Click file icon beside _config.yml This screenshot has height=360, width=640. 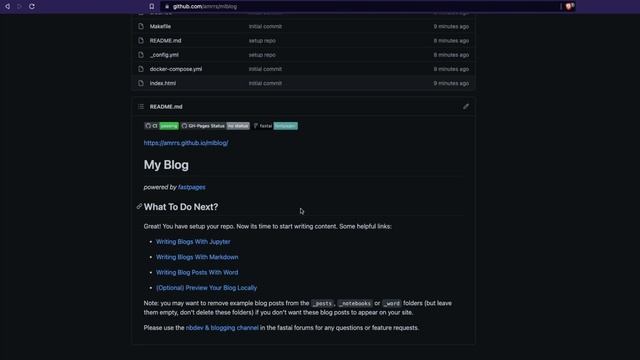tap(141, 55)
